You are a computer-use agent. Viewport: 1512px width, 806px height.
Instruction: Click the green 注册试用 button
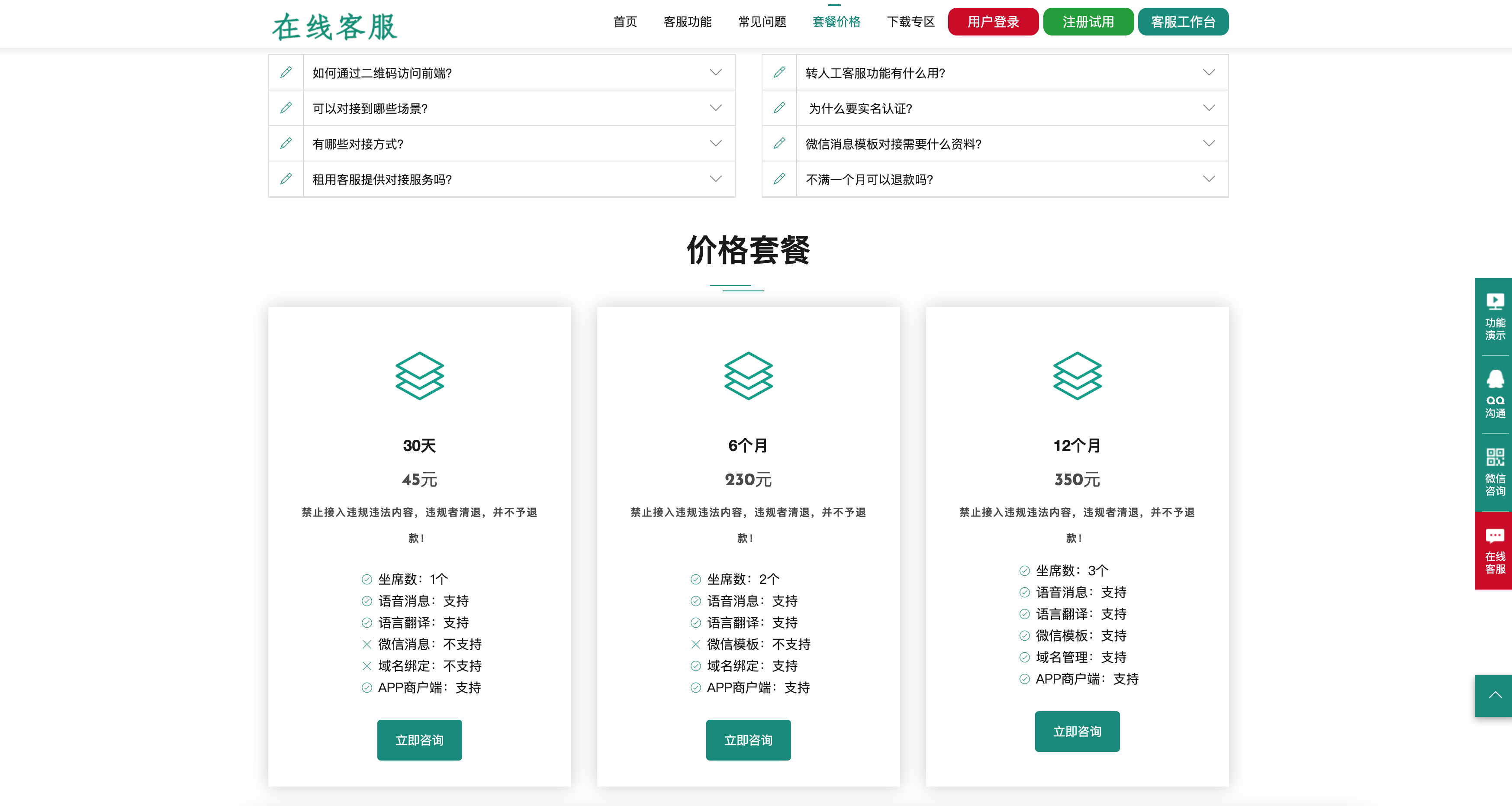[x=1088, y=22]
